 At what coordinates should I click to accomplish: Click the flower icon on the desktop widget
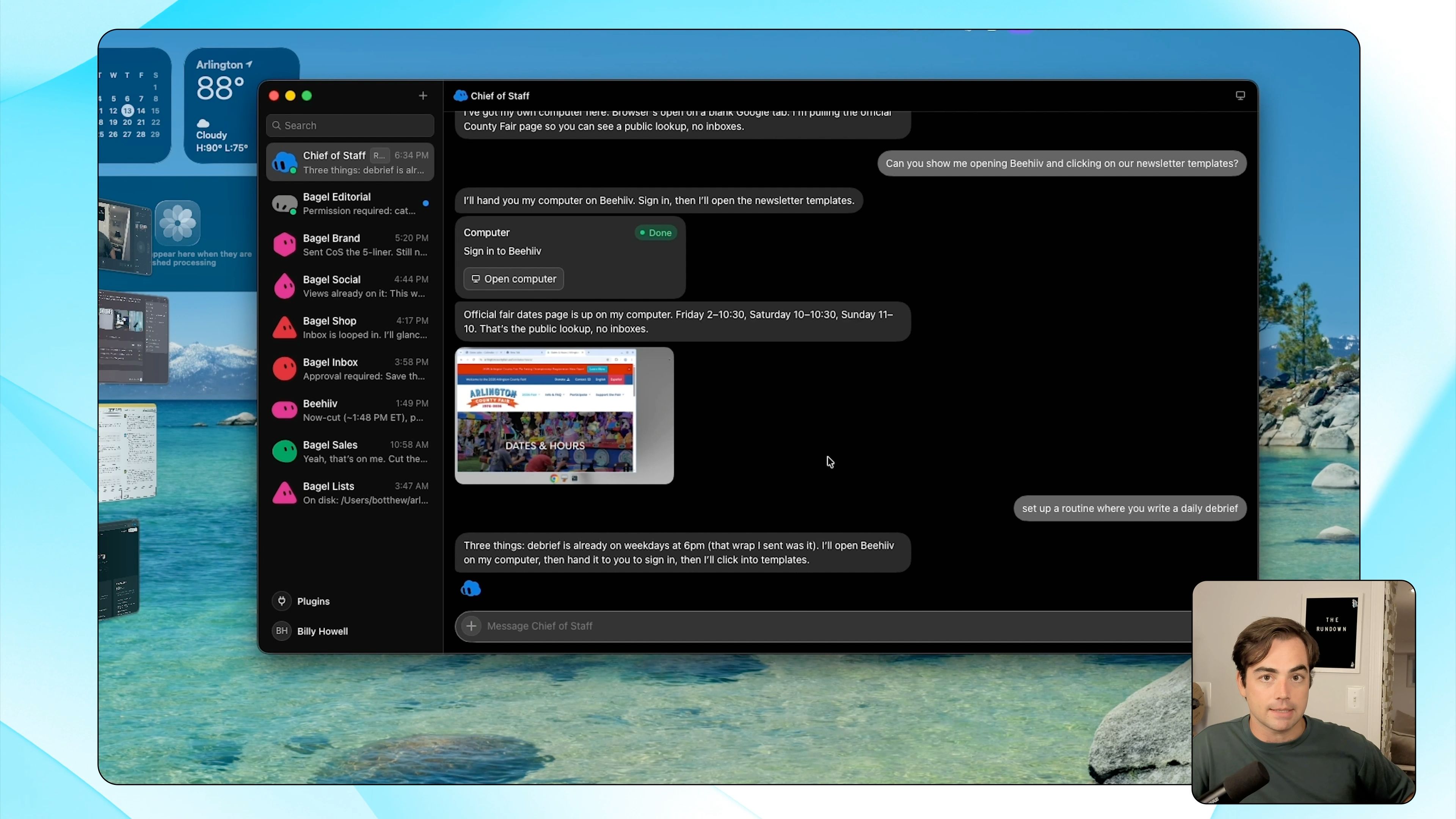(177, 223)
